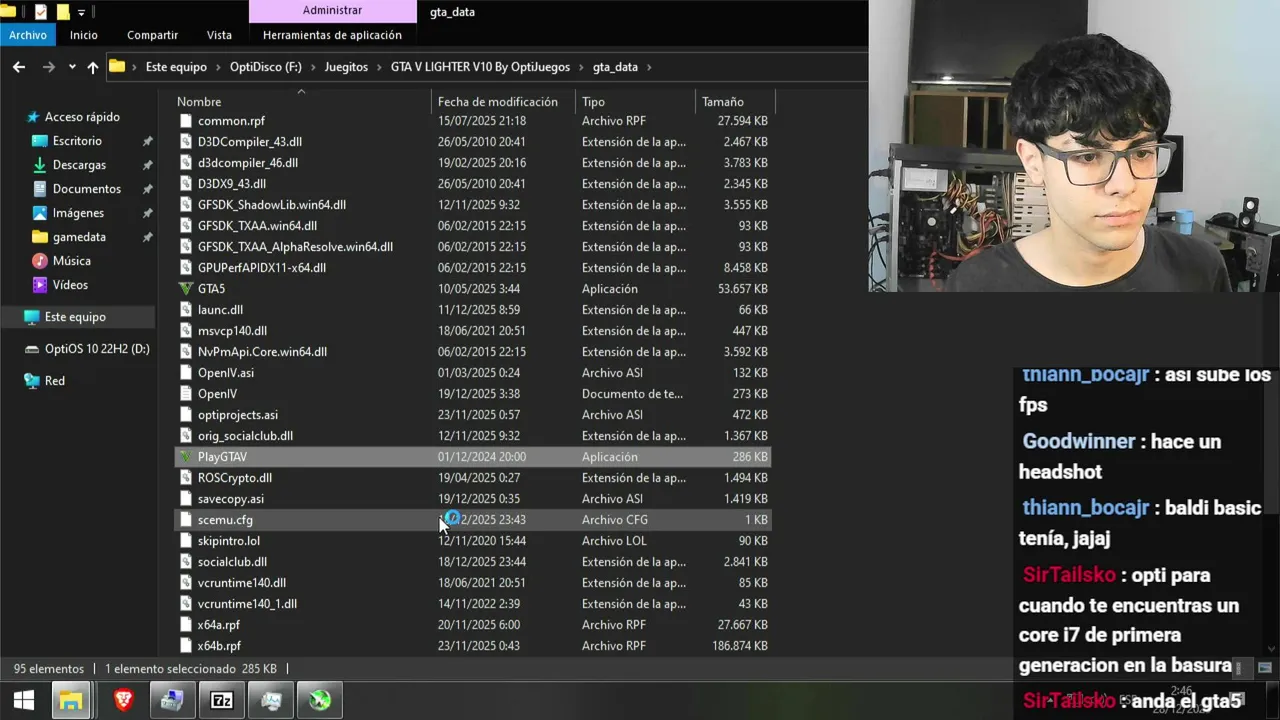The height and width of the screenshot is (720, 1280).
Task: Click the common.rpf file icon
Action: pyautogui.click(x=185, y=121)
